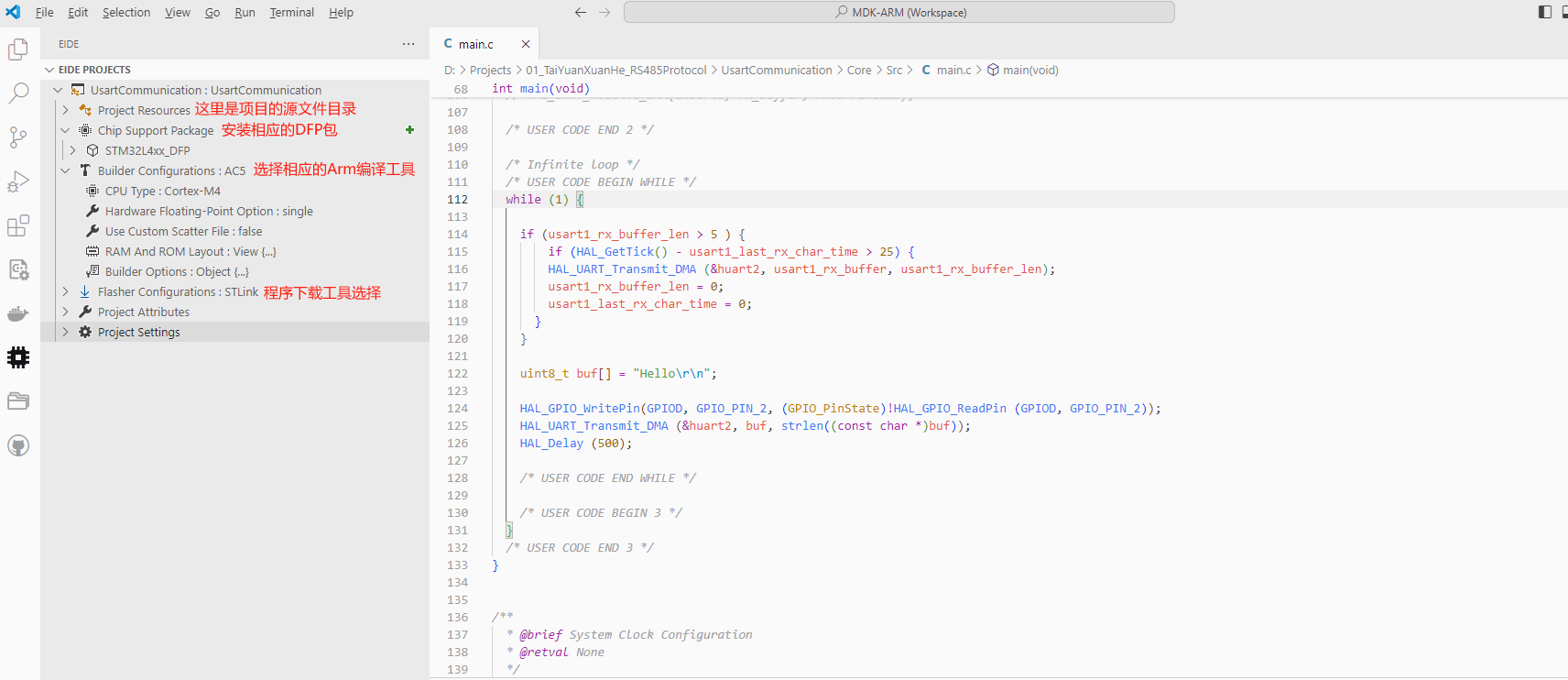Go forward with the right arrow in title bar
Image resolution: width=1568 pixels, height=680 pixels.
click(x=604, y=12)
